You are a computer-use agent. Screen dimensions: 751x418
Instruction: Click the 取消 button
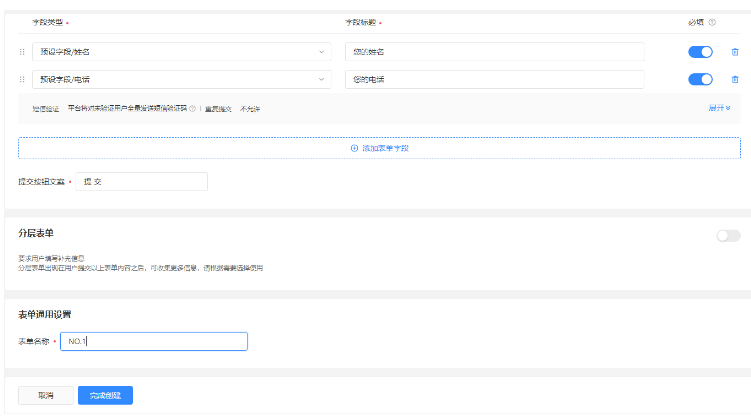46,396
